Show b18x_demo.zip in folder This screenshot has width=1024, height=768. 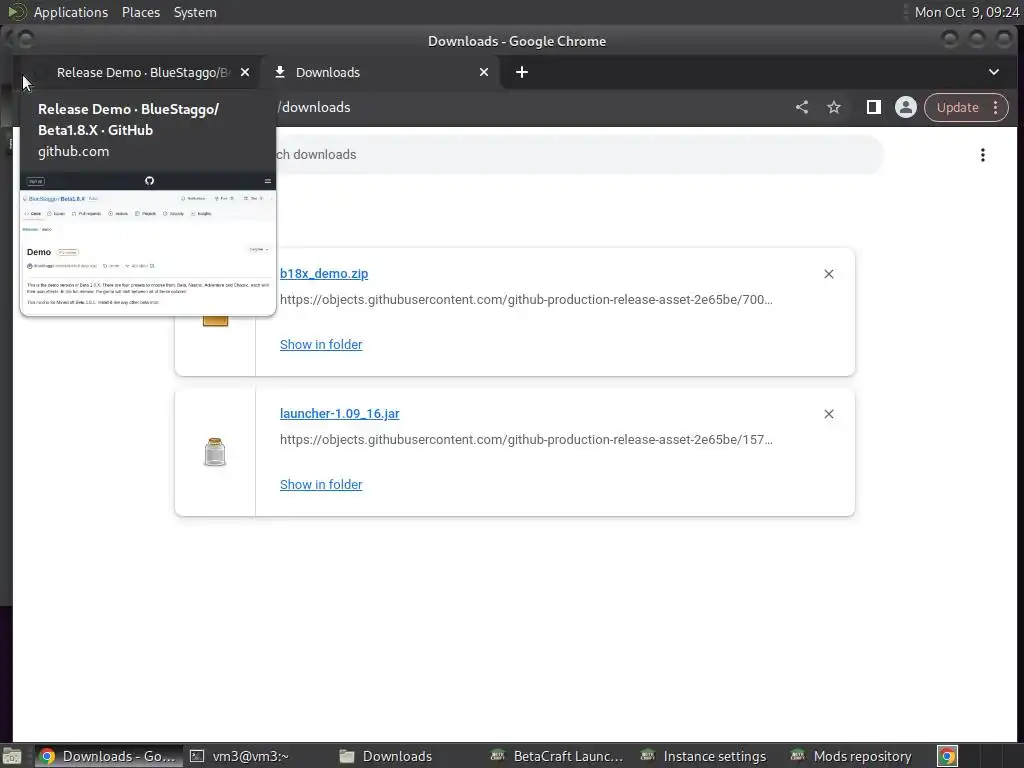coord(321,345)
